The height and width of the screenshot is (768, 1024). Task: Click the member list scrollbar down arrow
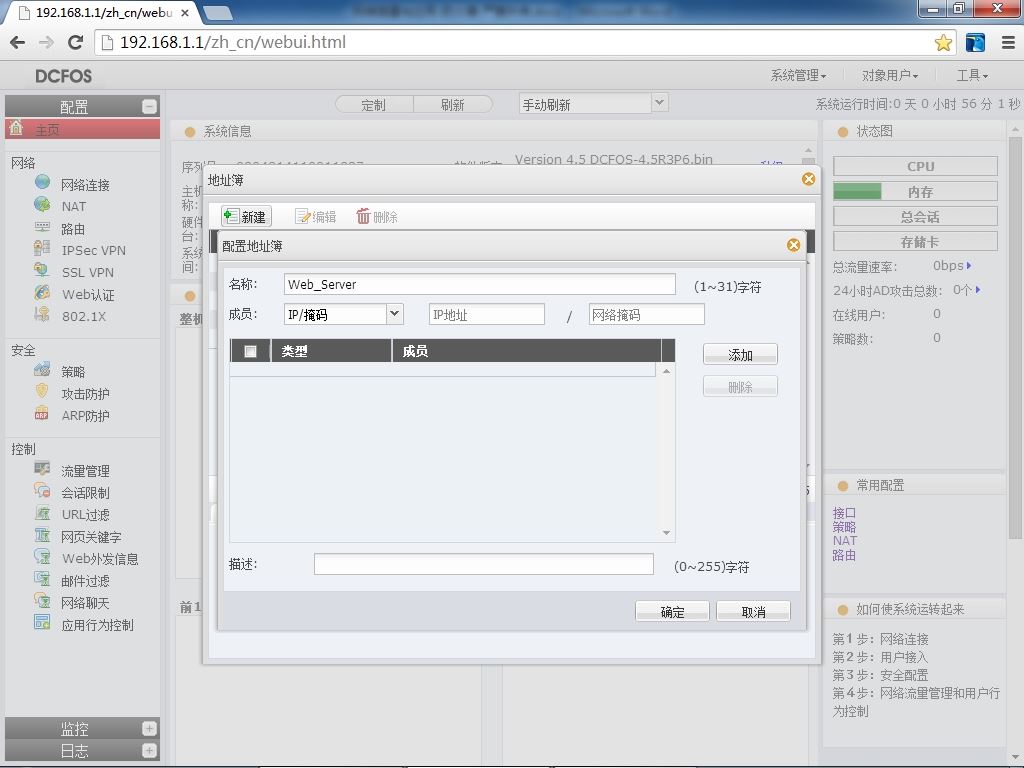click(x=666, y=533)
